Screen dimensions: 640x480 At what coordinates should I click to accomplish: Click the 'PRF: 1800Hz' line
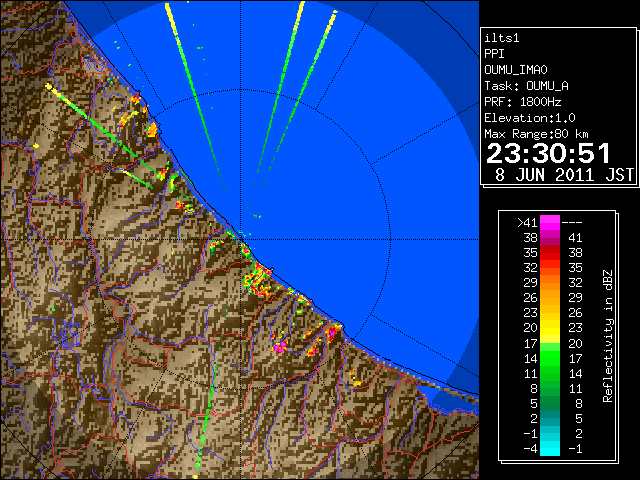pyautogui.click(x=523, y=102)
